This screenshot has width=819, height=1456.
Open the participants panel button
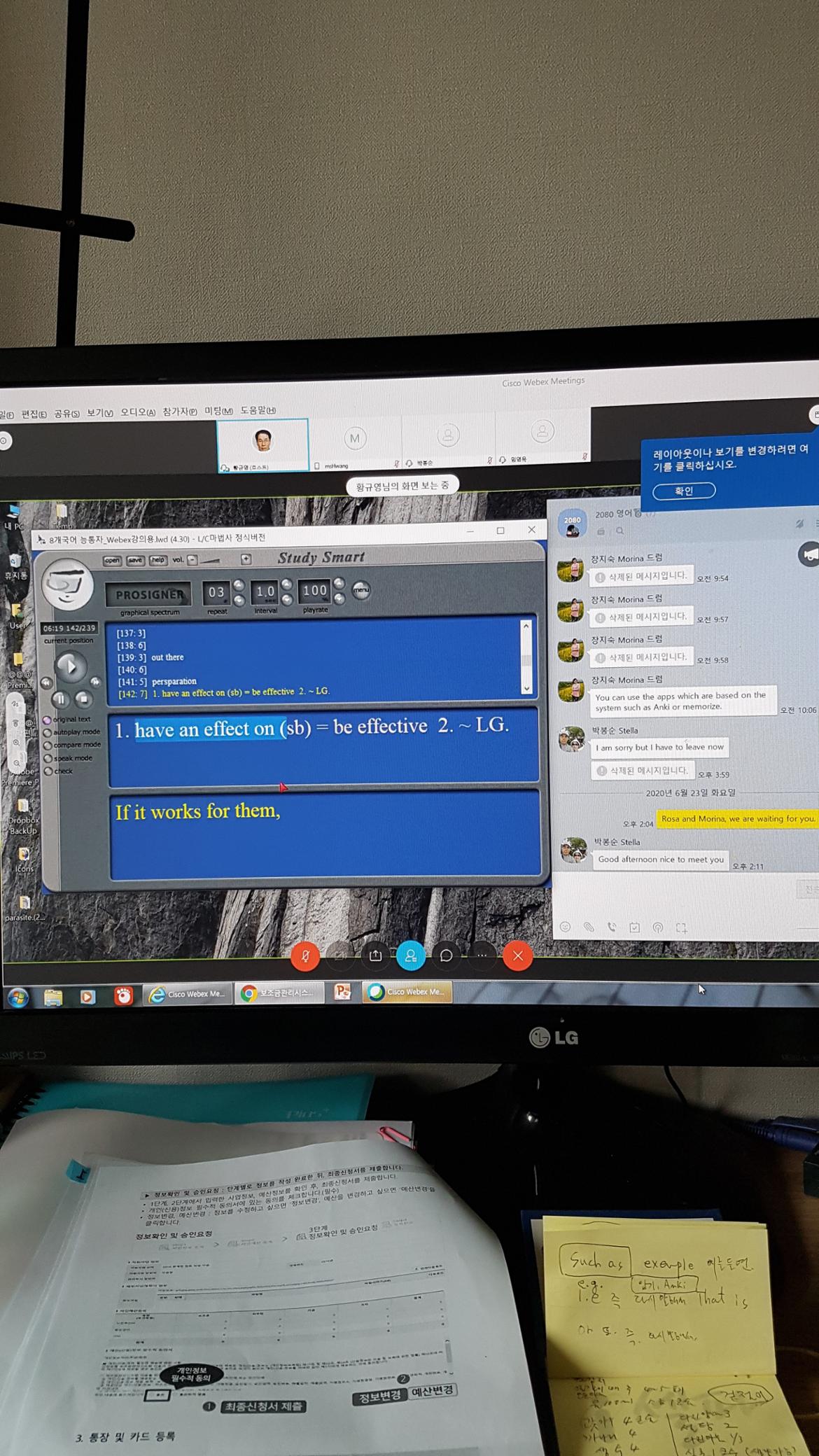pyautogui.click(x=411, y=956)
